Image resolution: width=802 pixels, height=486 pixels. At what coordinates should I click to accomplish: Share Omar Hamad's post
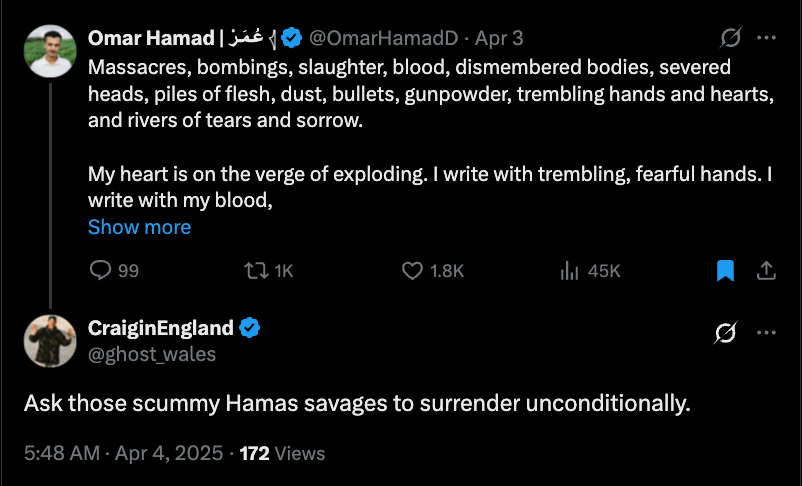tap(767, 271)
